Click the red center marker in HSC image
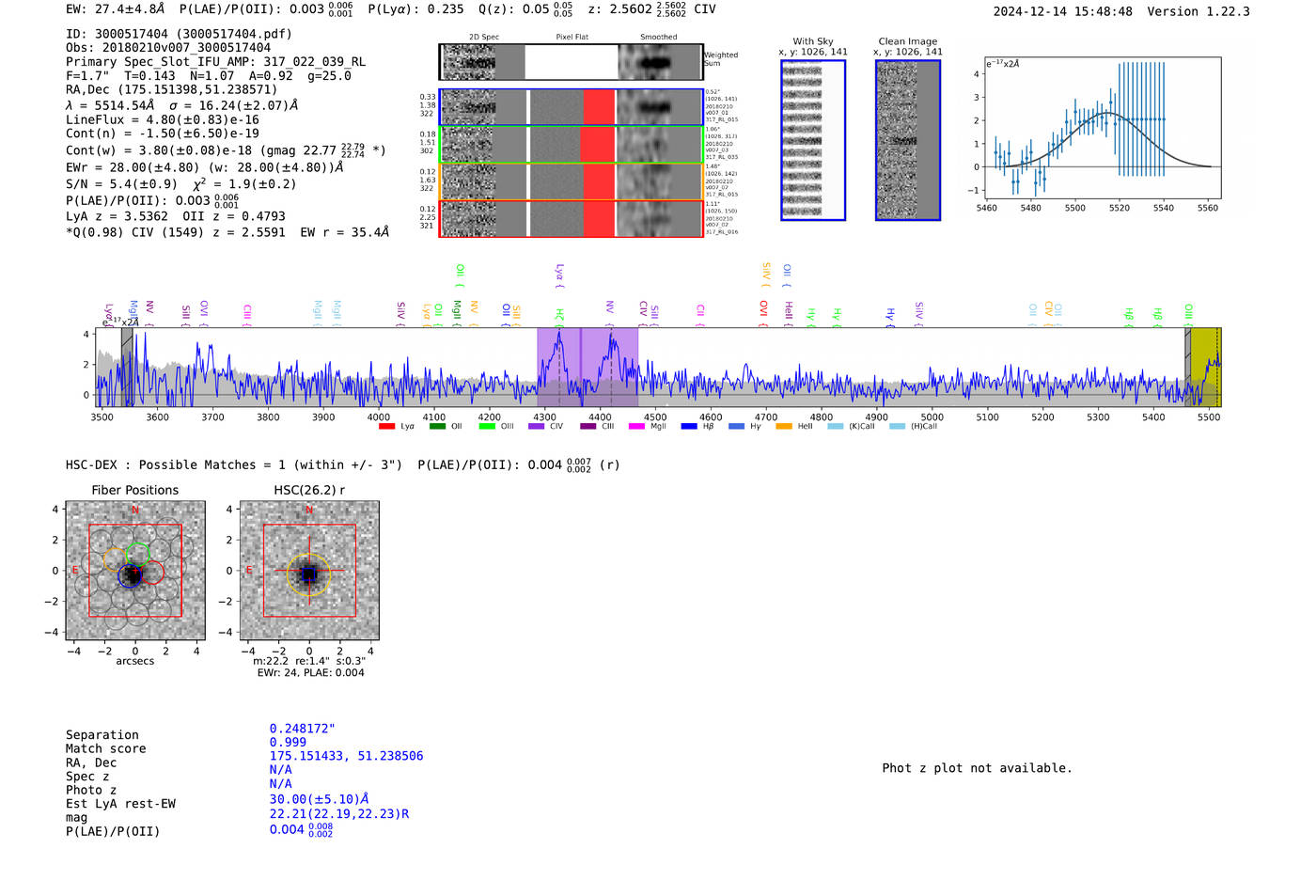 (309, 571)
